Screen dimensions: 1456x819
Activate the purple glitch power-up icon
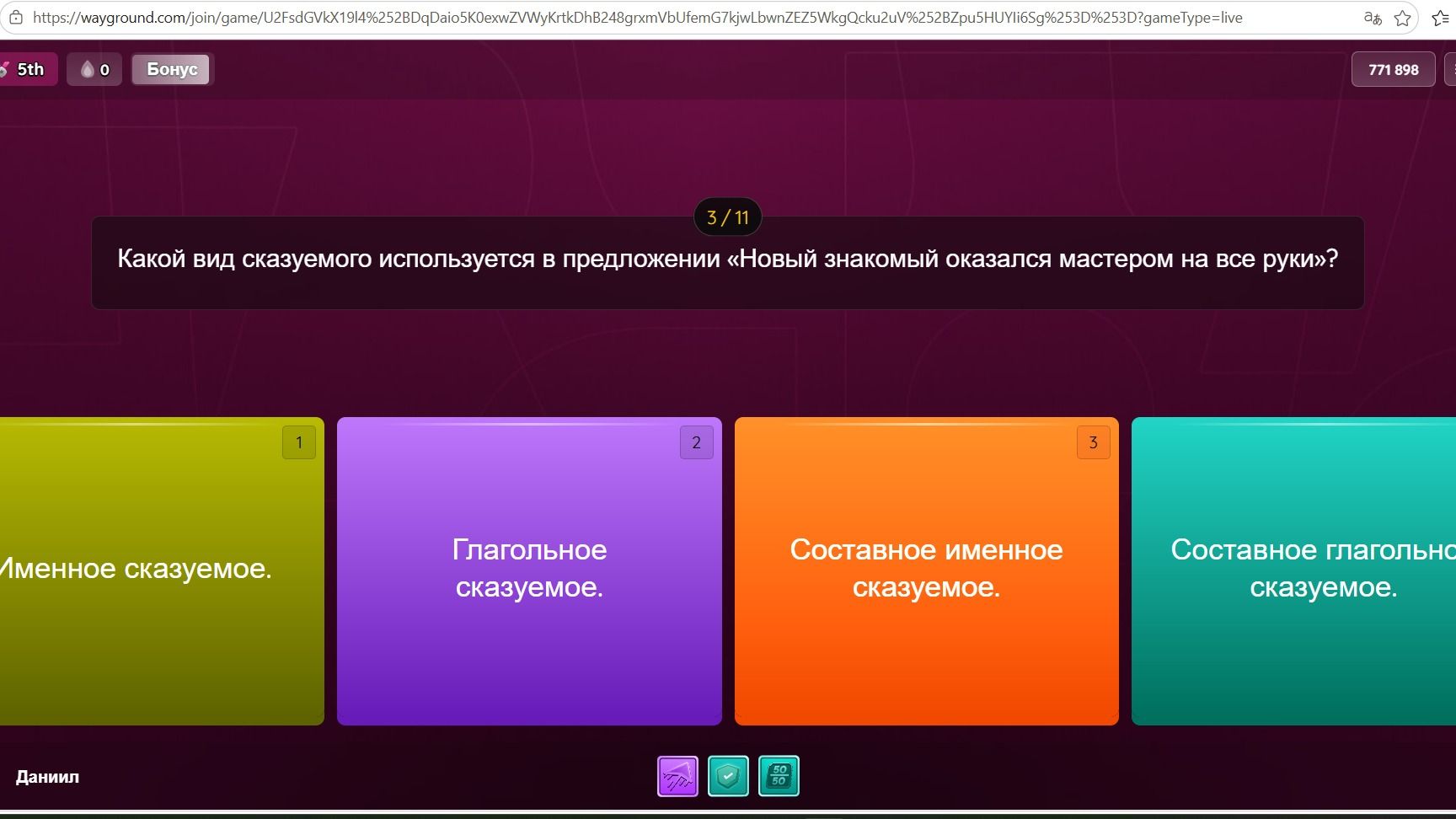[x=677, y=776]
